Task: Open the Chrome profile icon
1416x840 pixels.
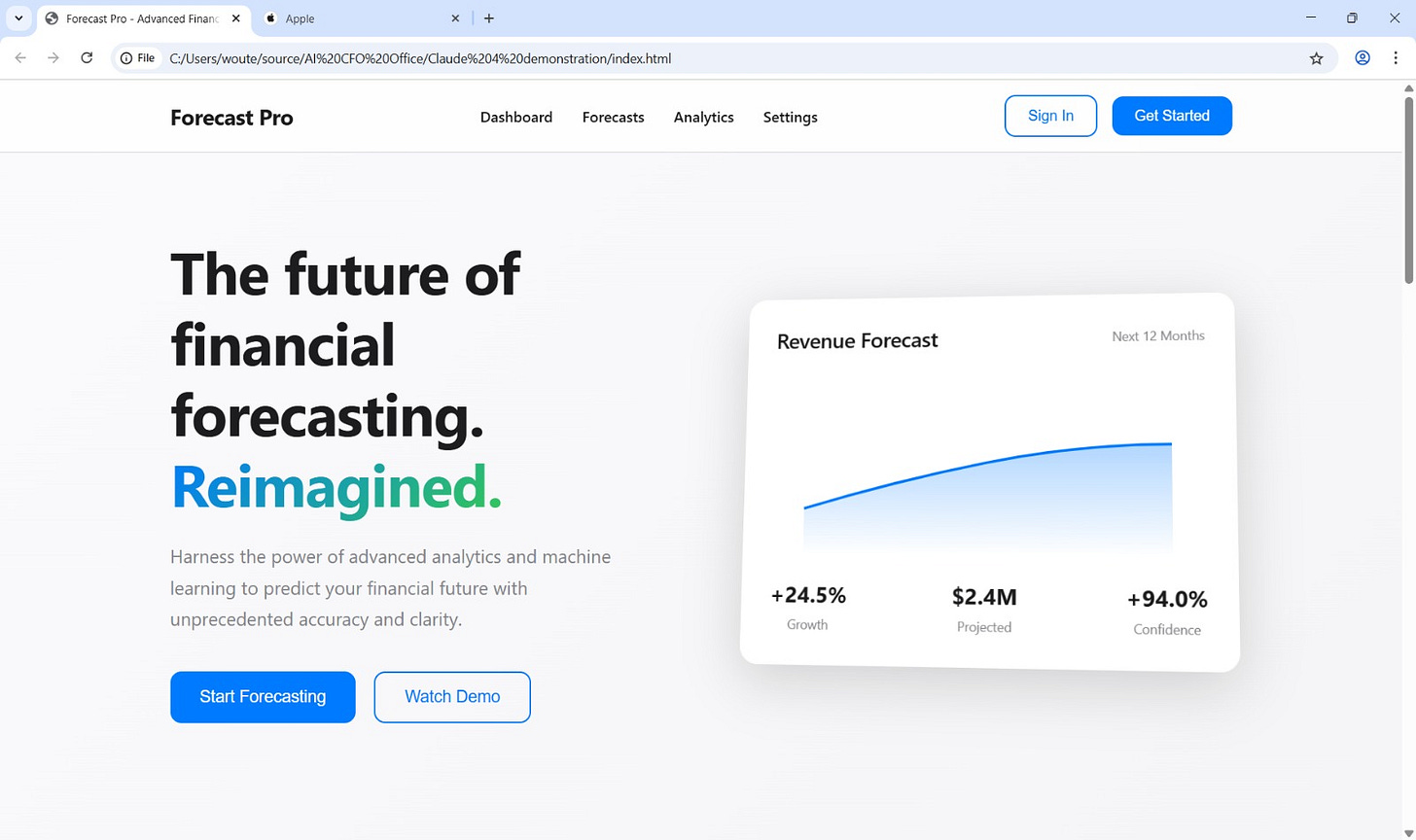Action: pyautogui.click(x=1363, y=58)
